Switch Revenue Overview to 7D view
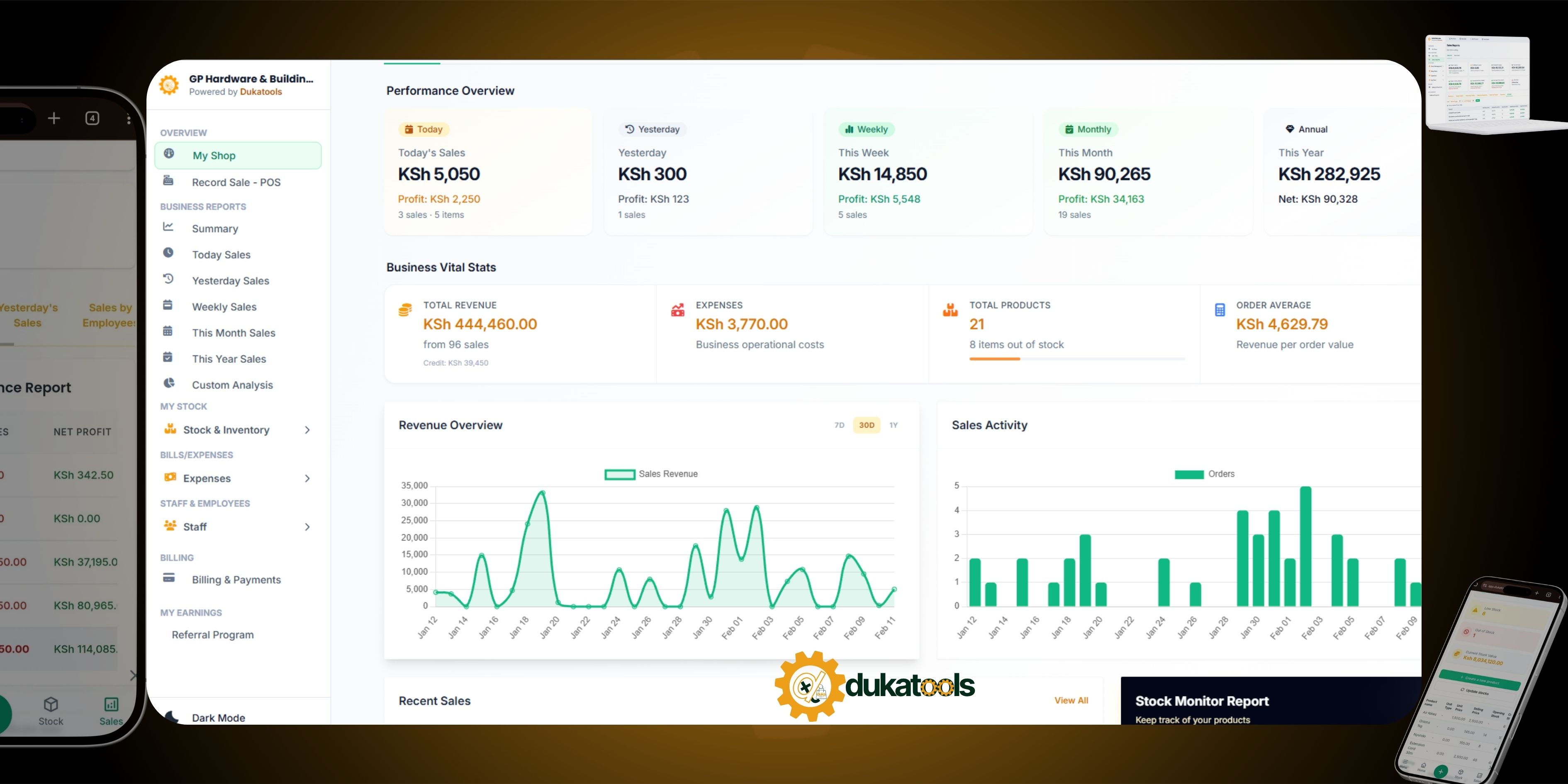Image resolution: width=1568 pixels, height=784 pixels. pyautogui.click(x=840, y=425)
